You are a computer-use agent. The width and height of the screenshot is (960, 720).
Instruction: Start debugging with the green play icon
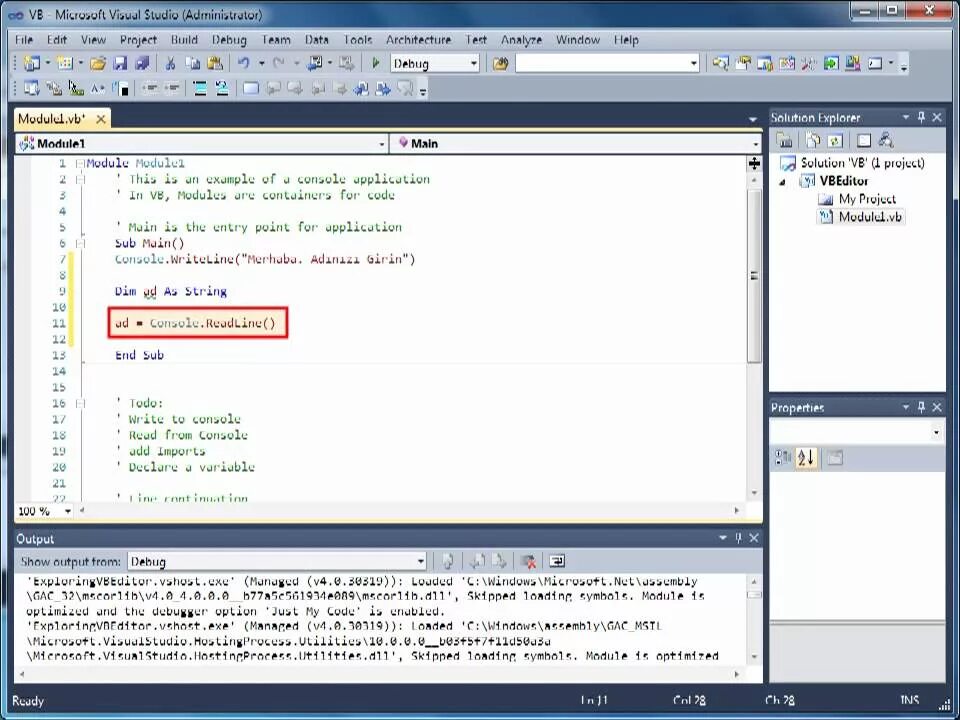click(376, 63)
